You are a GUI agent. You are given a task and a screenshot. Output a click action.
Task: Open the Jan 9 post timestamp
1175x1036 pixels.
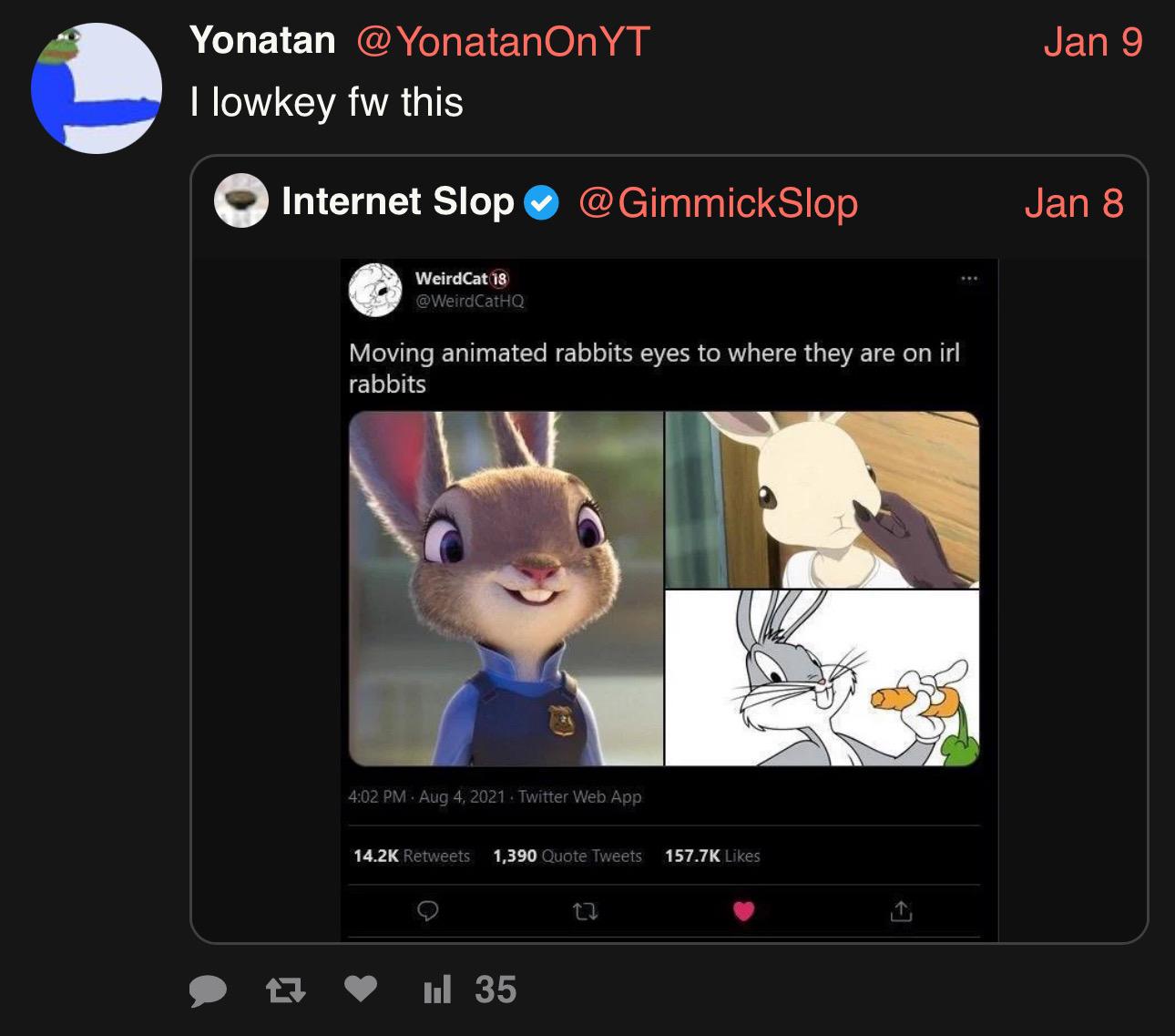click(x=1092, y=42)
